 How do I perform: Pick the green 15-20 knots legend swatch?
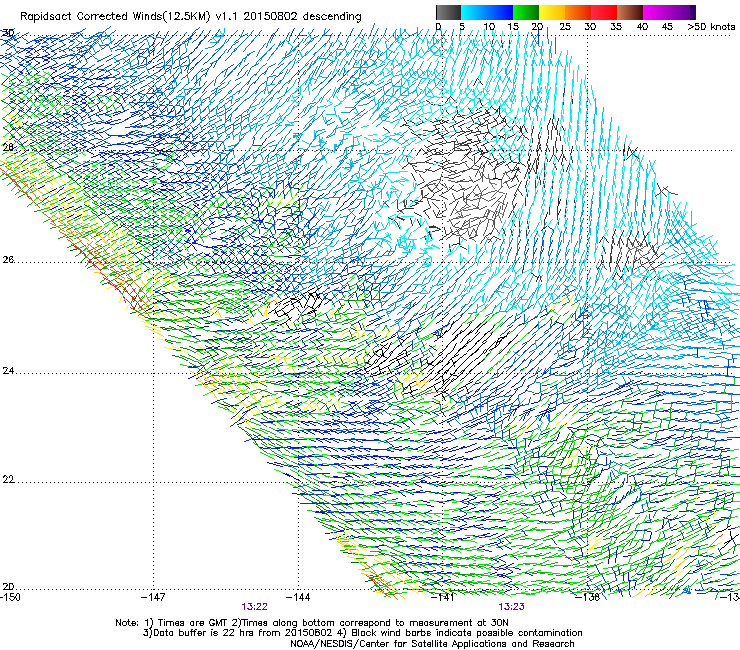coord(526,12)
